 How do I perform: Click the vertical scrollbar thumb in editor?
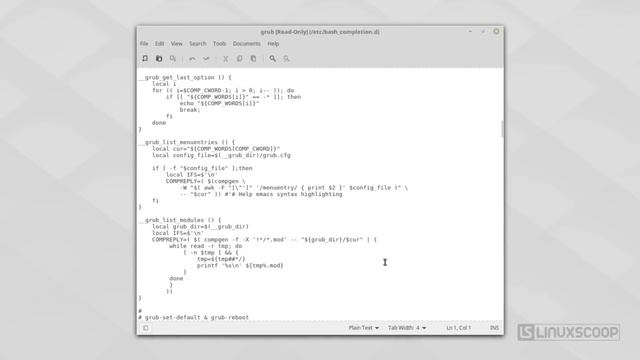pos(502,129)
